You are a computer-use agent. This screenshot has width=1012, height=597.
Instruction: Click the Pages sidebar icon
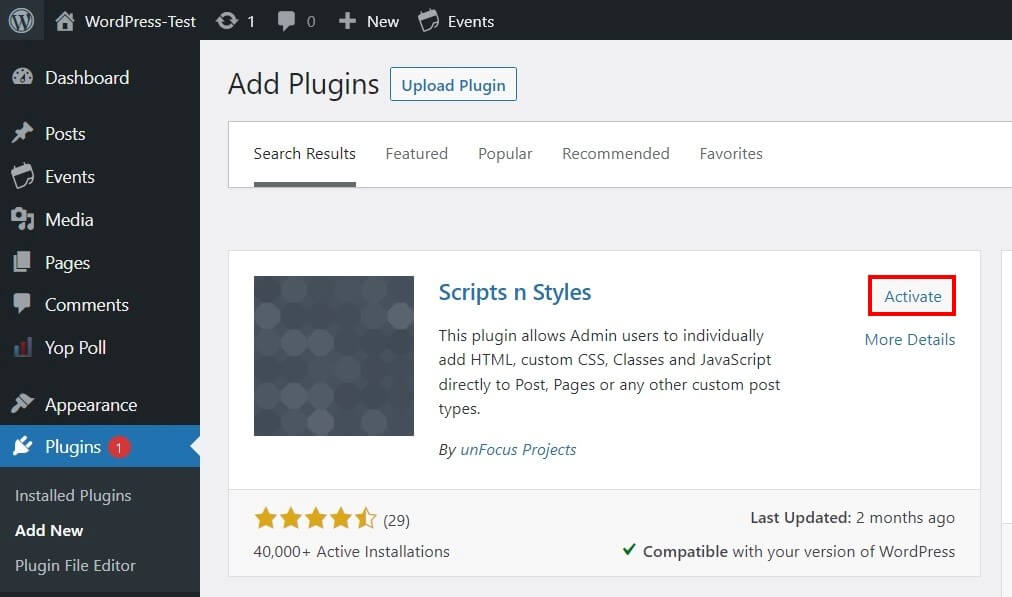coord(22,262)
